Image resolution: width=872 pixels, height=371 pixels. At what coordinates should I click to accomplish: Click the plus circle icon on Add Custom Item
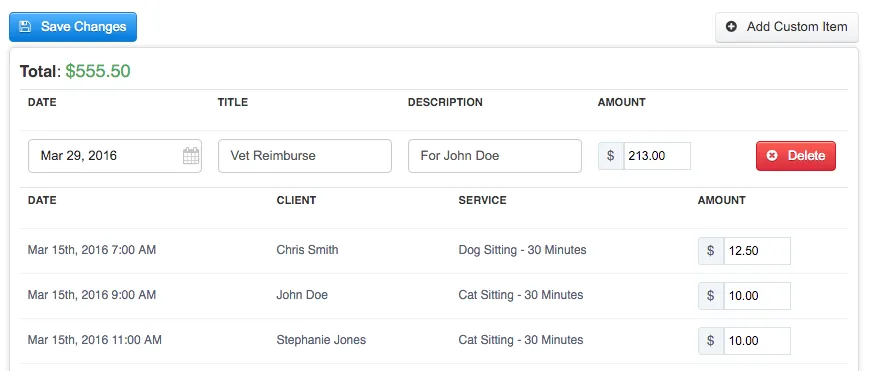731,27
